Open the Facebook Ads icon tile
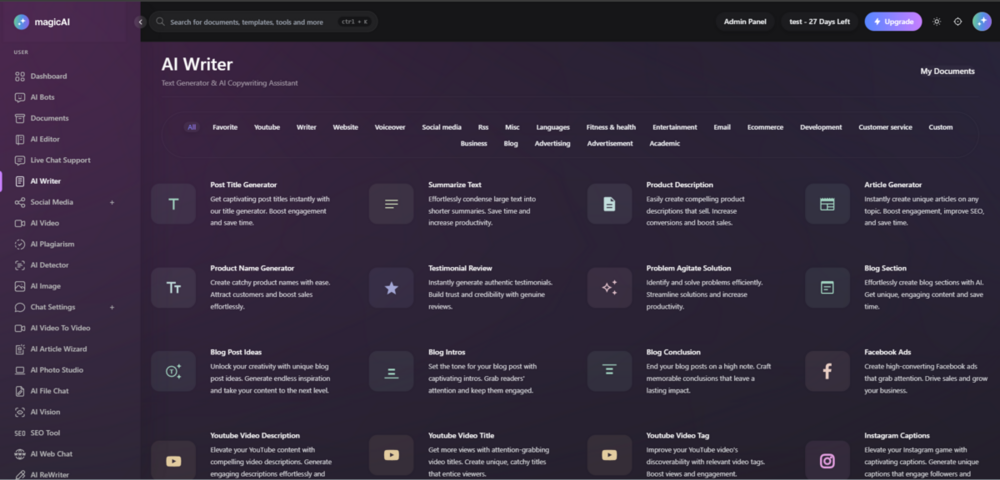 [x=827, y=371]
